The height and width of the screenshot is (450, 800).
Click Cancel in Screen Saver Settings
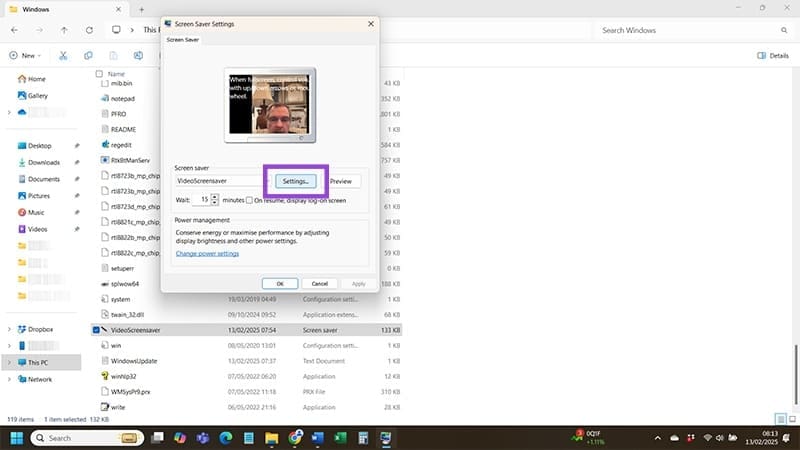point(319,284)
